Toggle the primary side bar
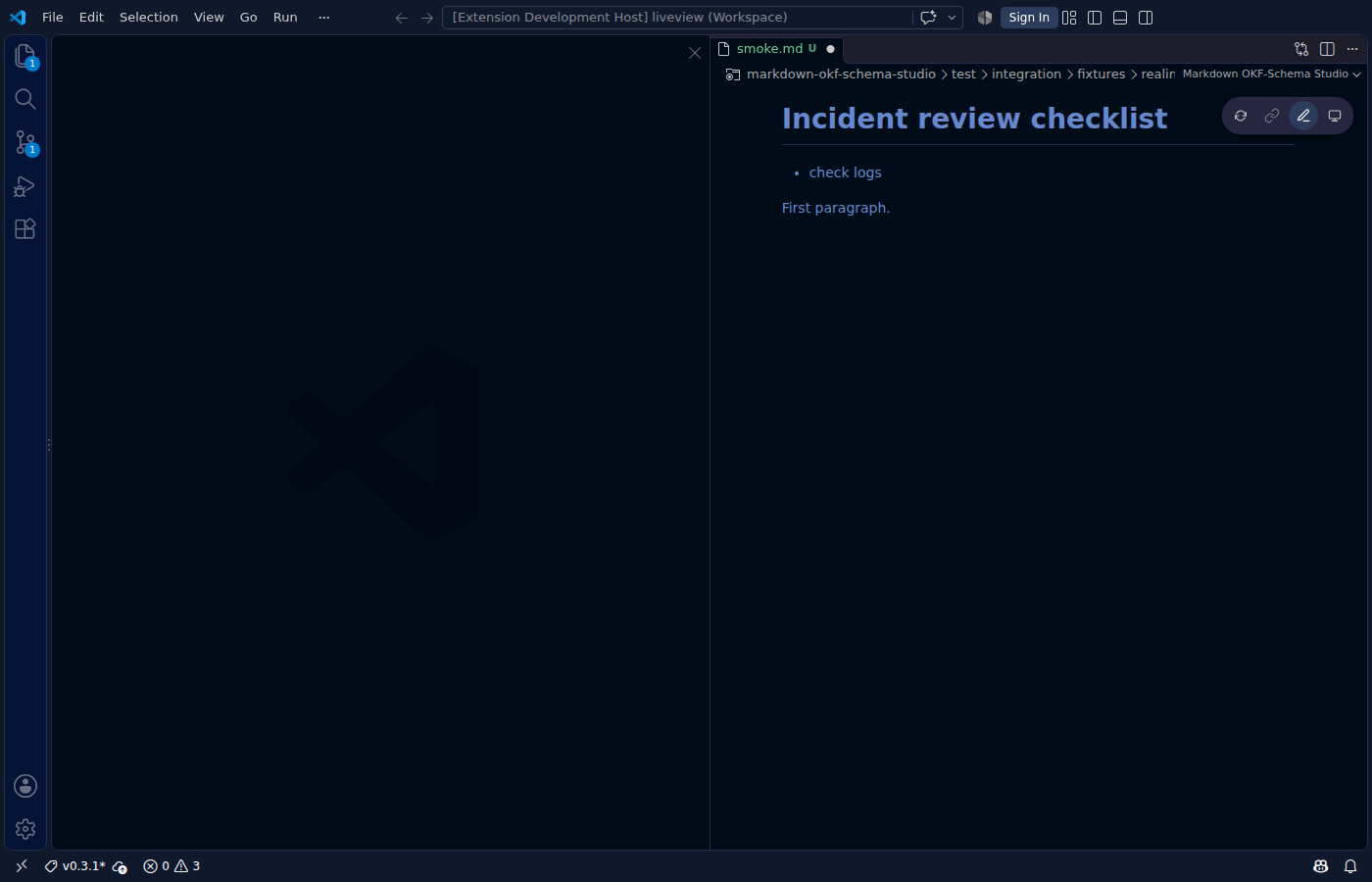Image resolution: width=1372 pixels, height=882 pixels. [x=1095, y=17]
